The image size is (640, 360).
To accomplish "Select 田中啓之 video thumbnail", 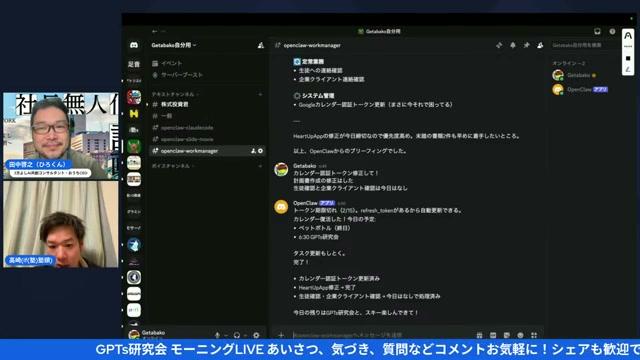I will tap(61, 136).
